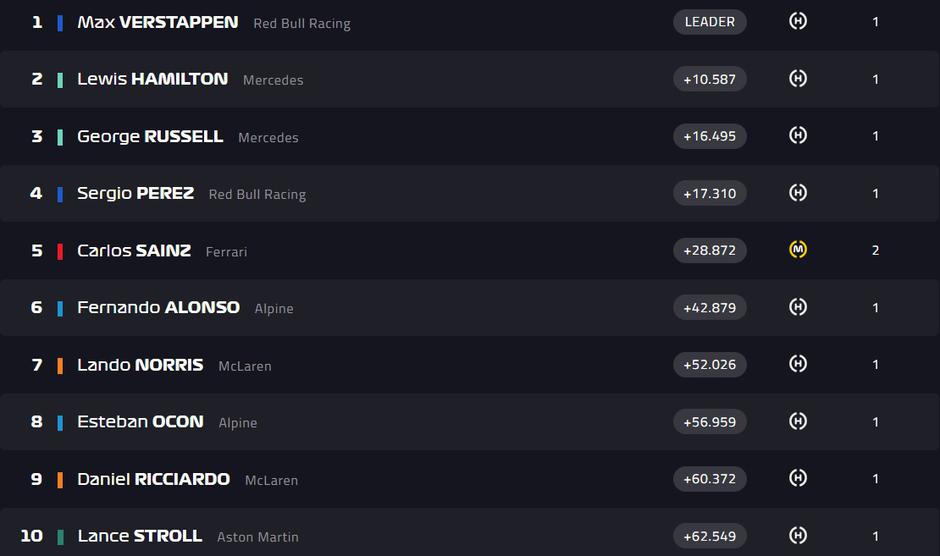Image resolution: width=940 pixels, height=556 pixels.
Task: Click Sainz's yellow medium tyre icon
Action: [798, 249]
